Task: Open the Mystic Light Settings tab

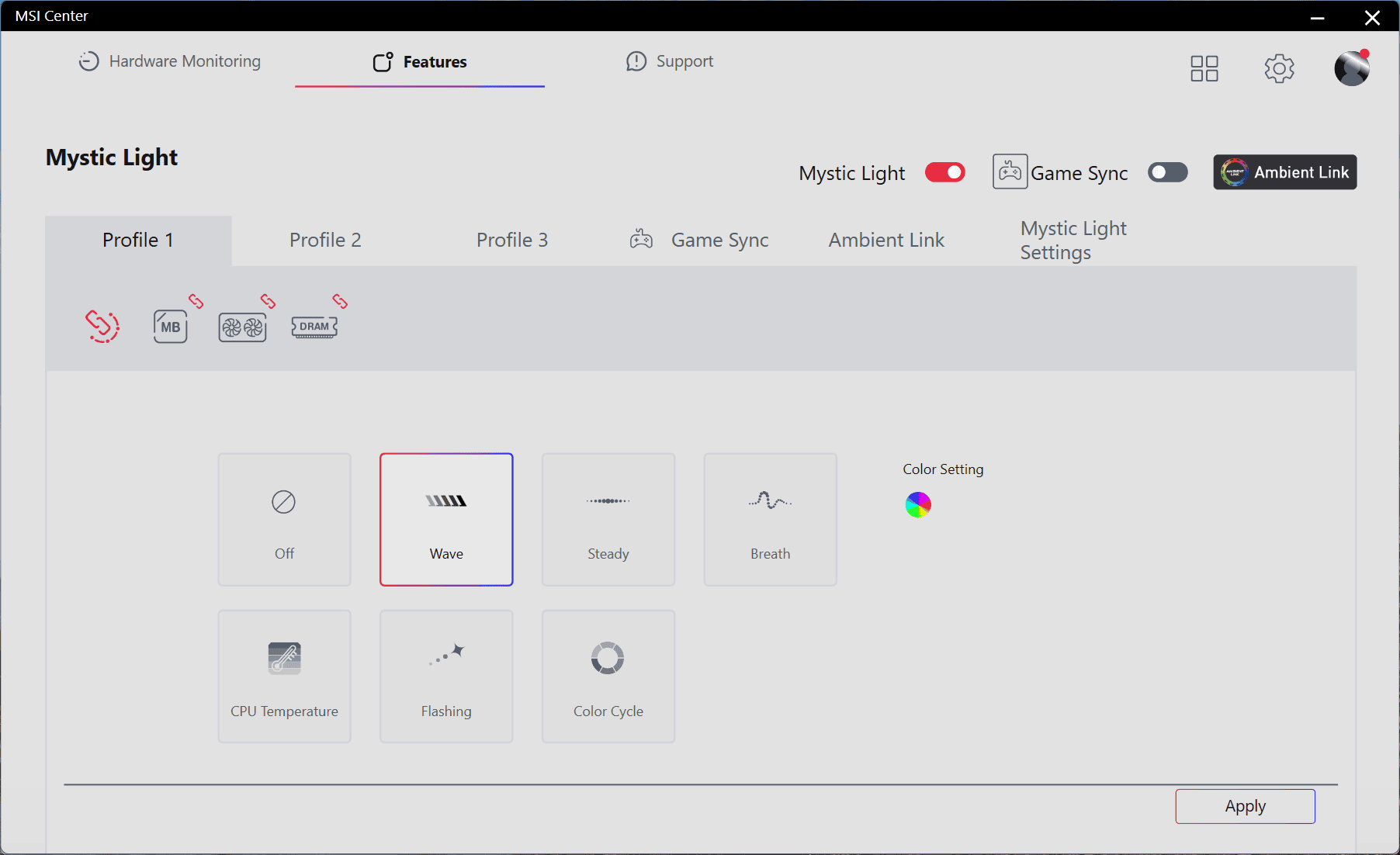Action: [1073, 241]
